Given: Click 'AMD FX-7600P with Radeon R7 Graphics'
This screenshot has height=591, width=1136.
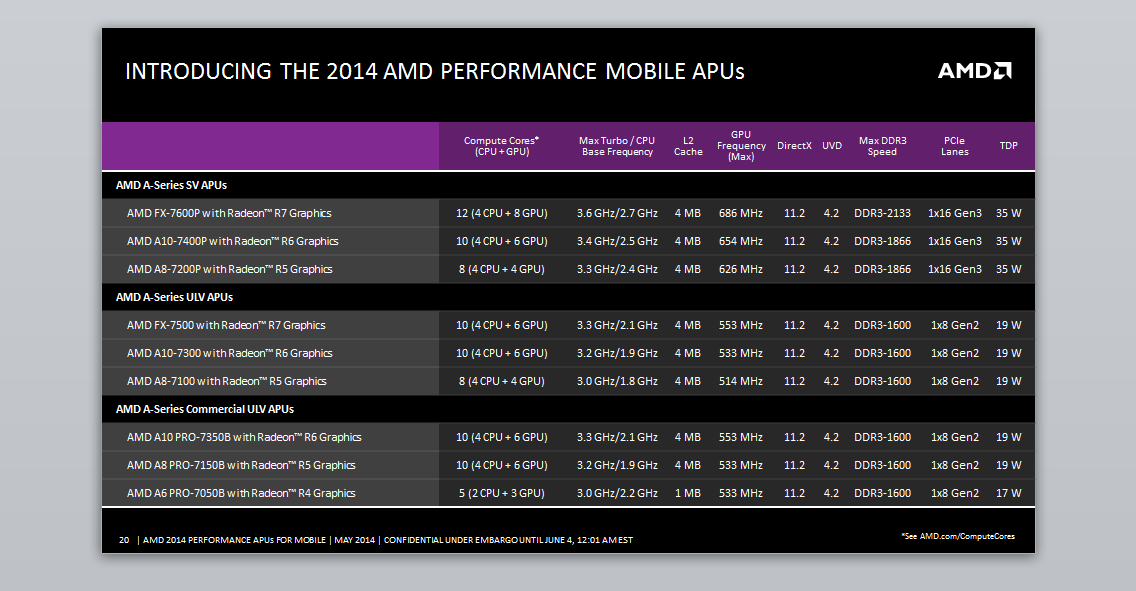Looking at the screenshot, I should tap(229, 213).
